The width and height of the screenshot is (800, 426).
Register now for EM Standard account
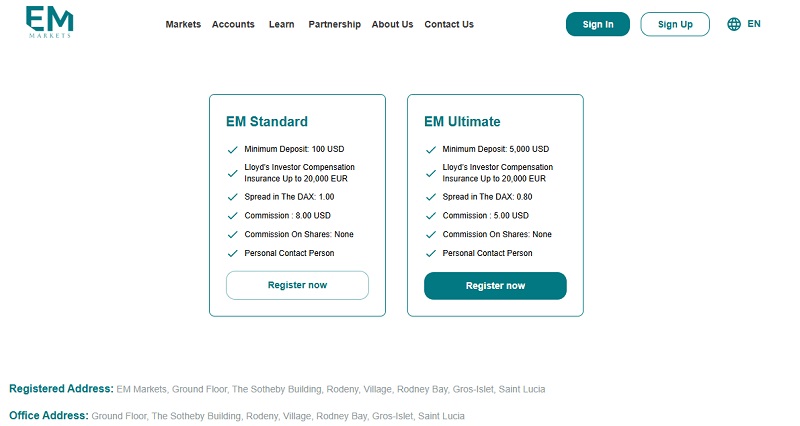297,285
